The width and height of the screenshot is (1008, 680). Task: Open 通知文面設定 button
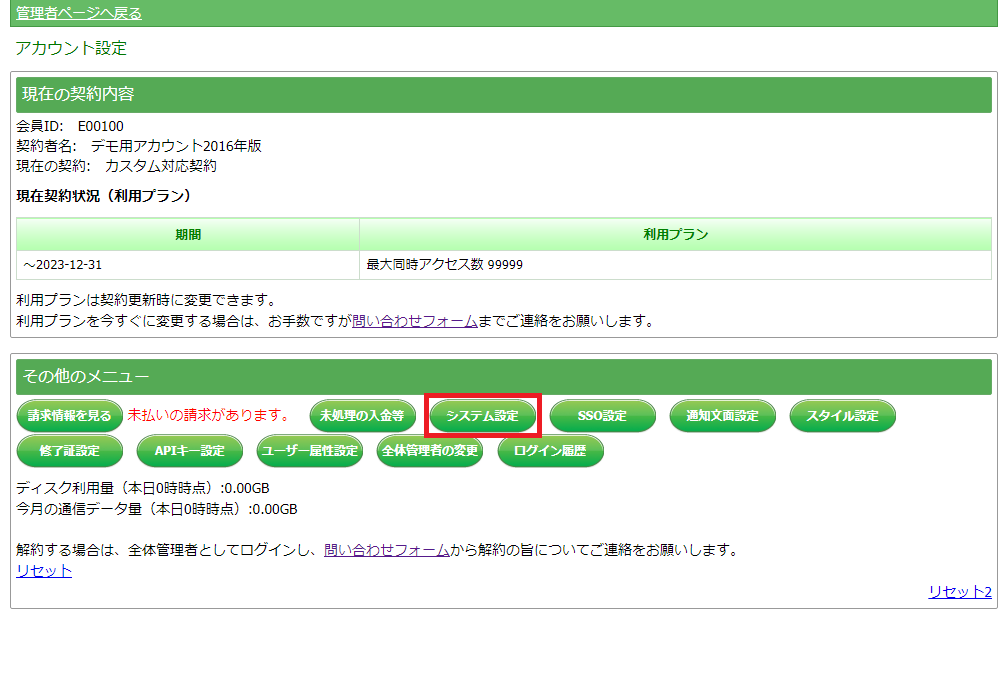point(723,416)
